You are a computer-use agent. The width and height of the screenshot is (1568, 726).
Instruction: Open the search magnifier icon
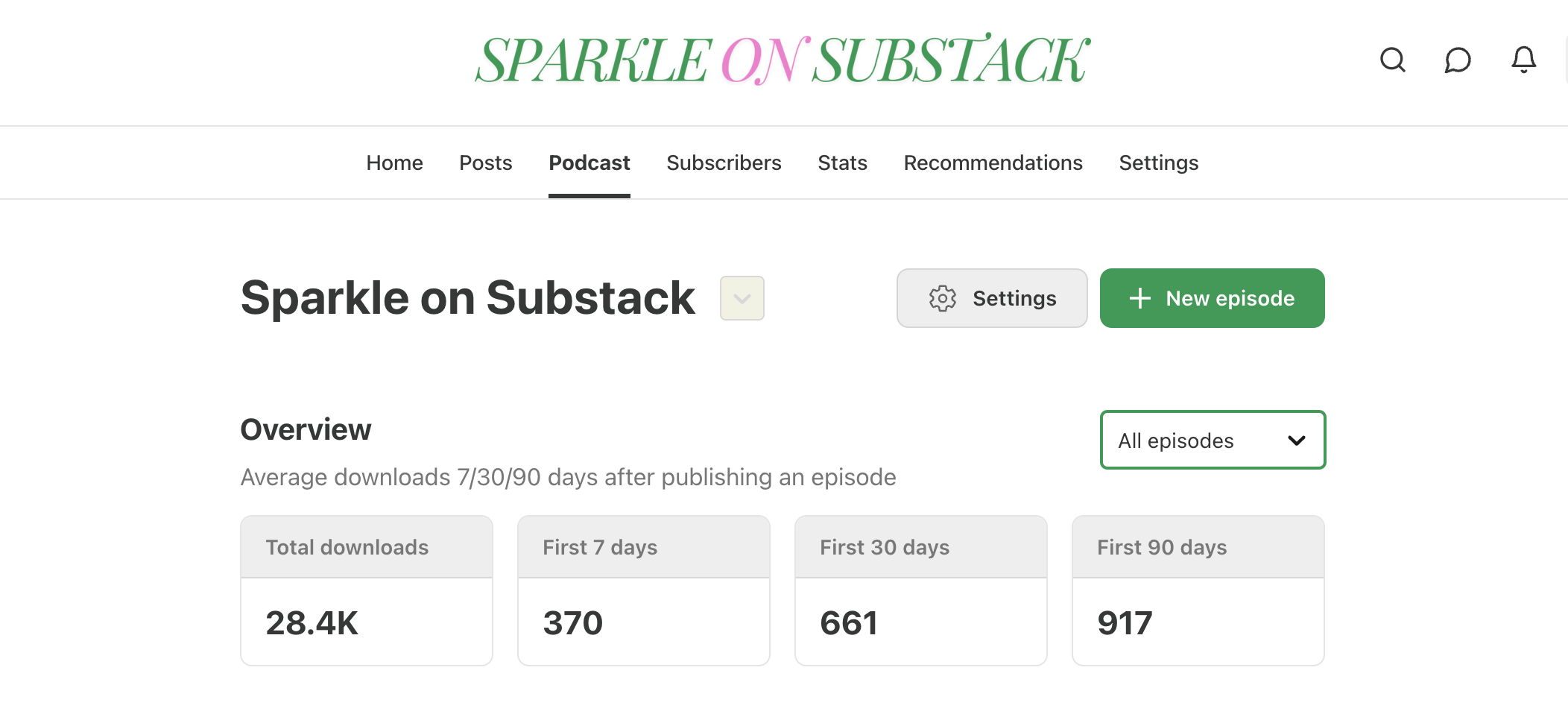(1392, 60)
